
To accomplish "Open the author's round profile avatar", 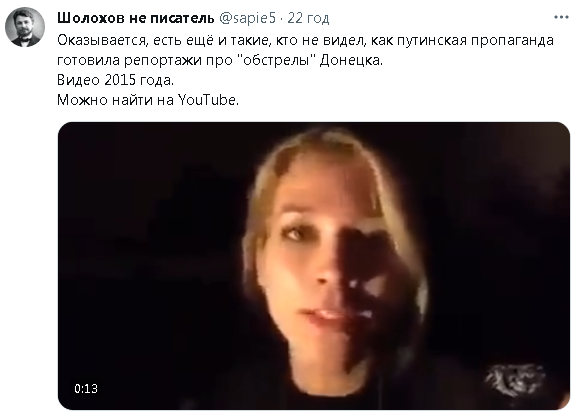I will 25,27.
